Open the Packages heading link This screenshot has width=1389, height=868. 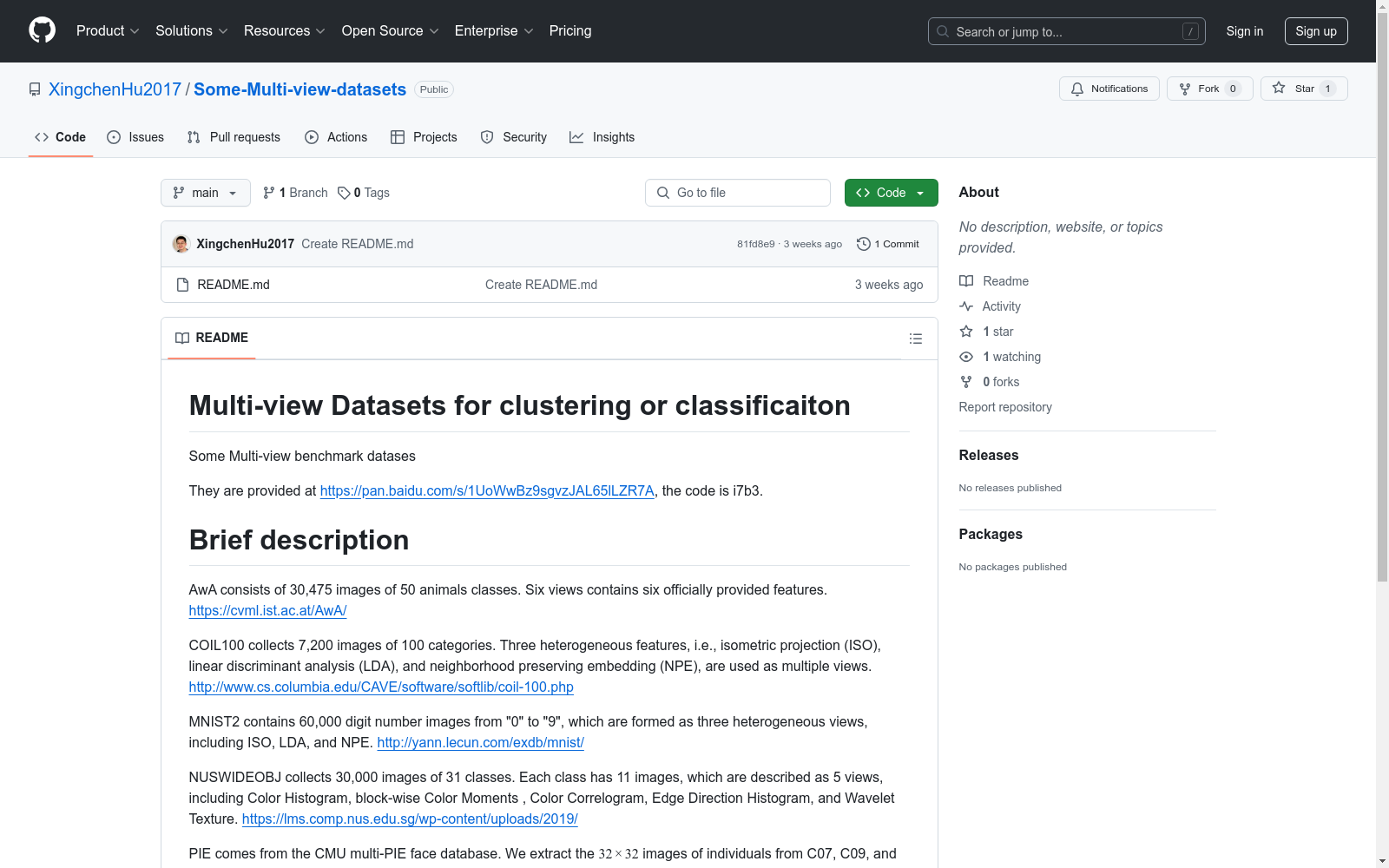(991, 534)
